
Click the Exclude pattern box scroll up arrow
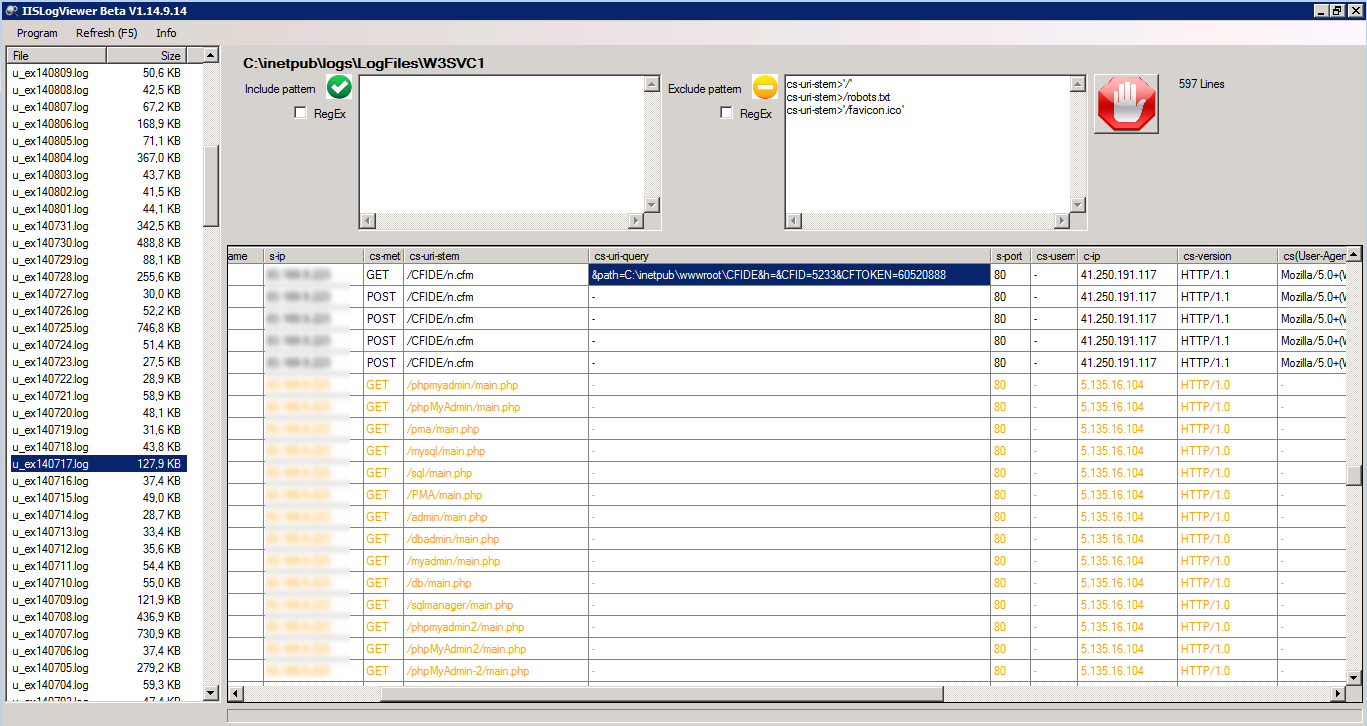(x=1077, y=84)
